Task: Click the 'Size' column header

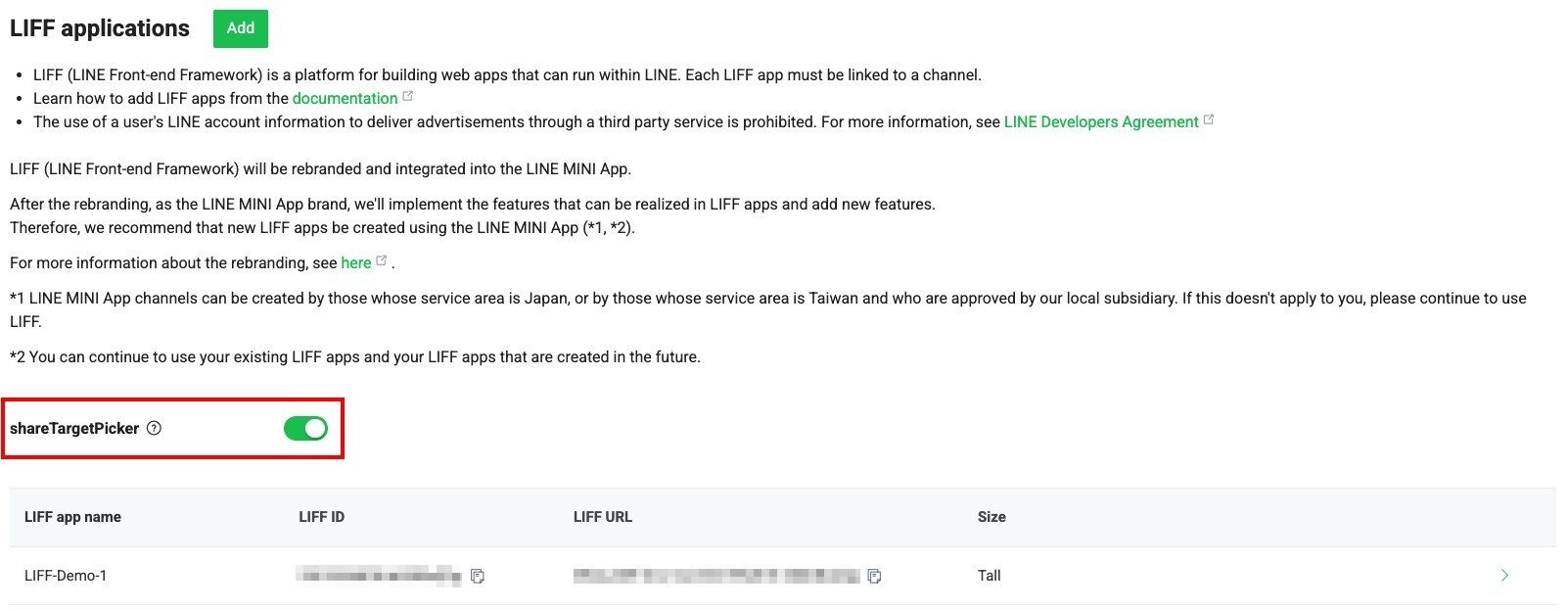Action: (992, 517)
